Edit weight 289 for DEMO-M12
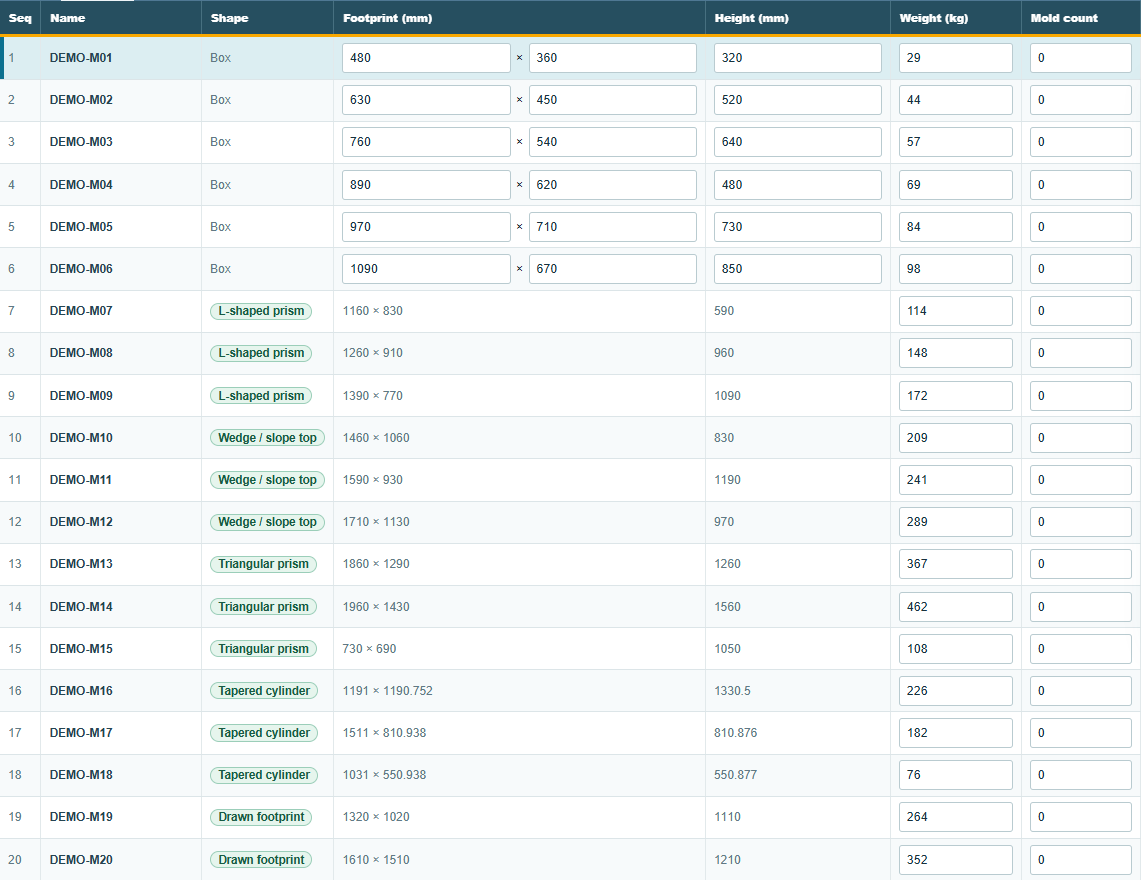The image size is (1141, 880). (x=955, y=522)
